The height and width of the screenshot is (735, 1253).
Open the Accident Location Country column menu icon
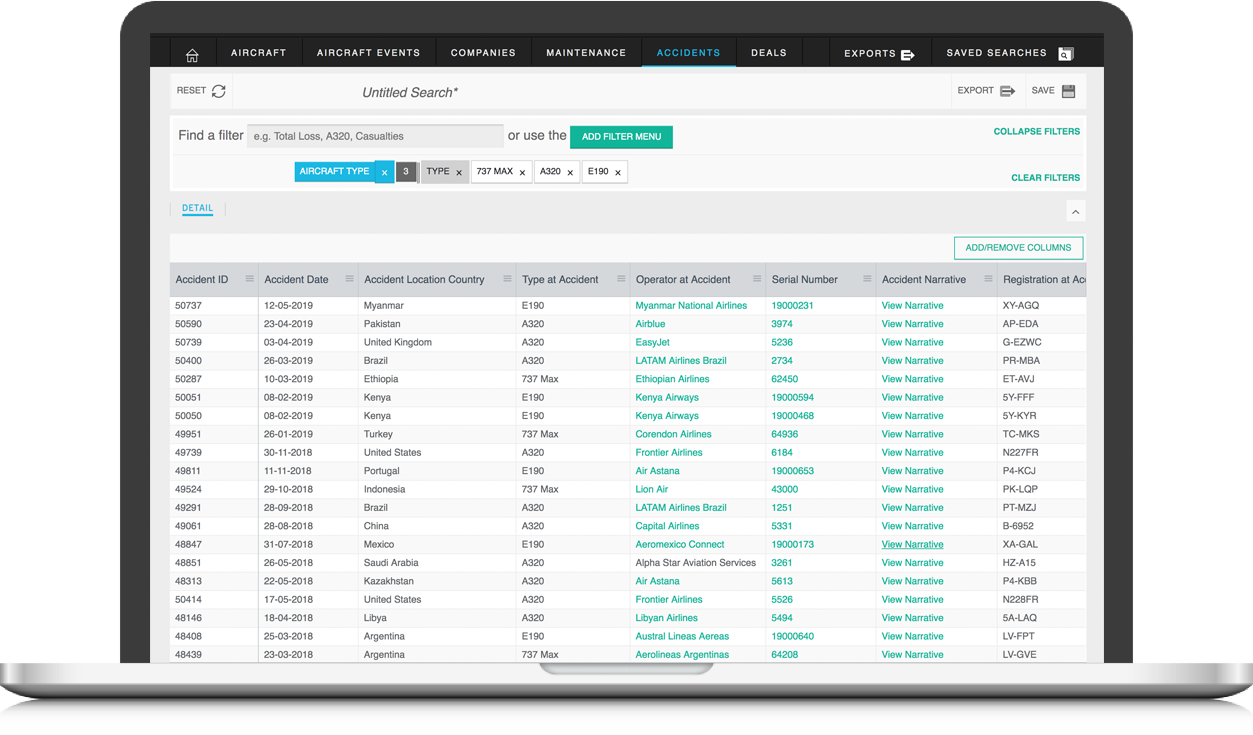tap(507, 279)
